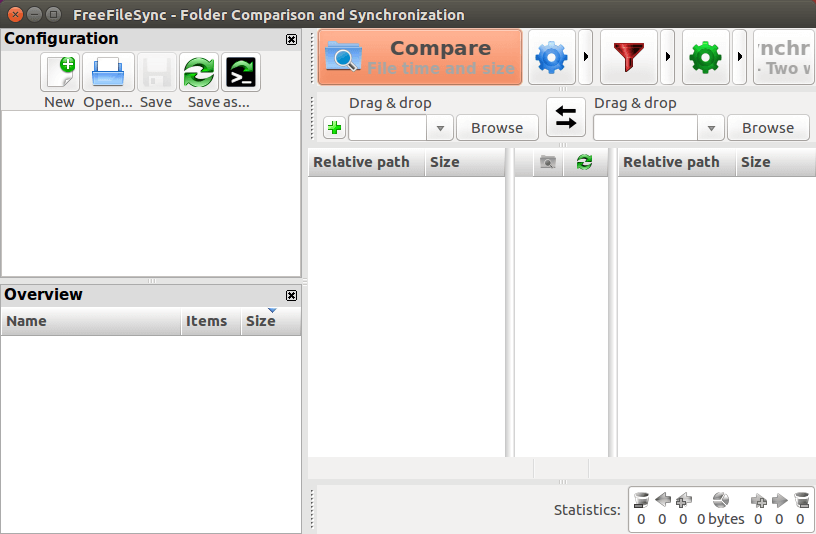Open the red funnel filter settings
The height and width of the screenshot is (534, 816).
coord(628,58)
